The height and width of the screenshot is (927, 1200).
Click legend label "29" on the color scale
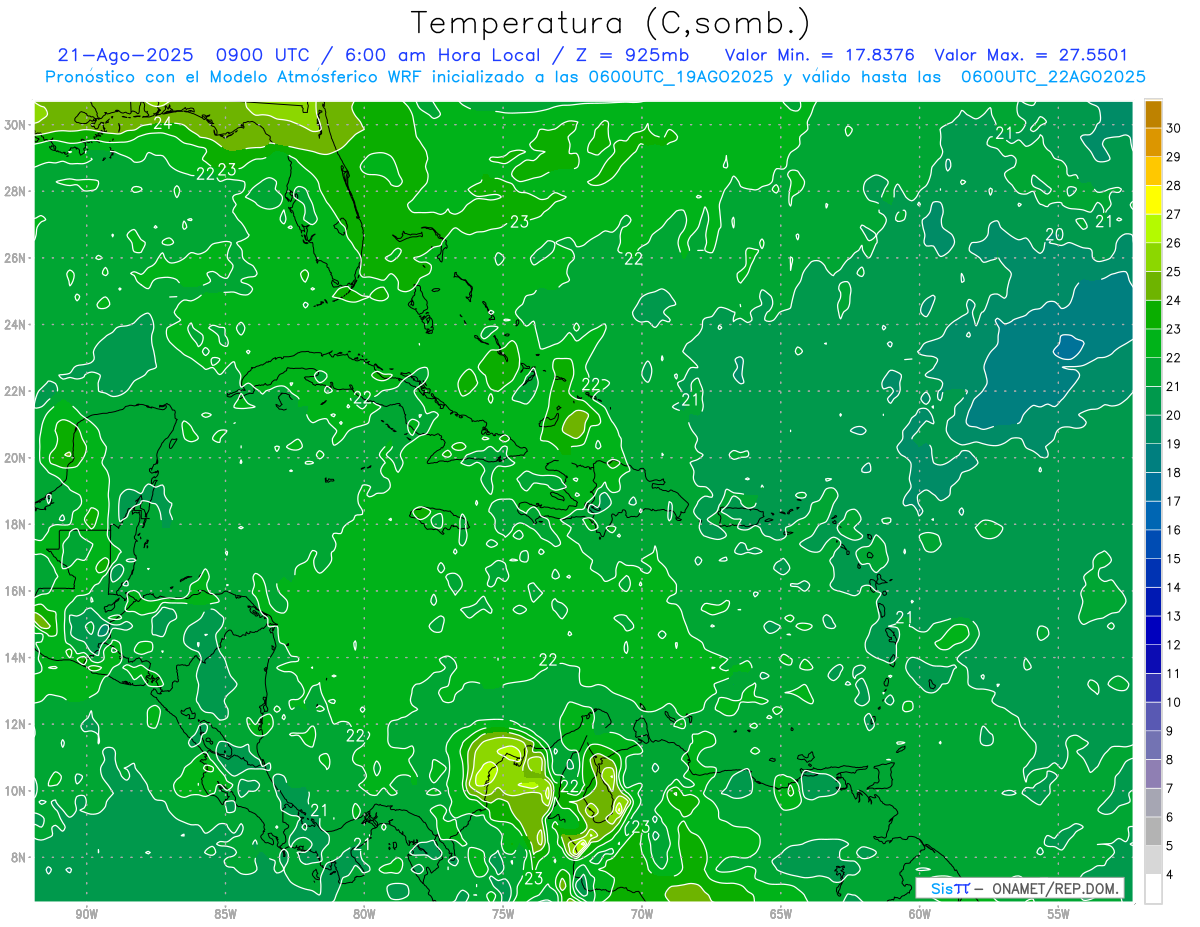coord(1174,157)
